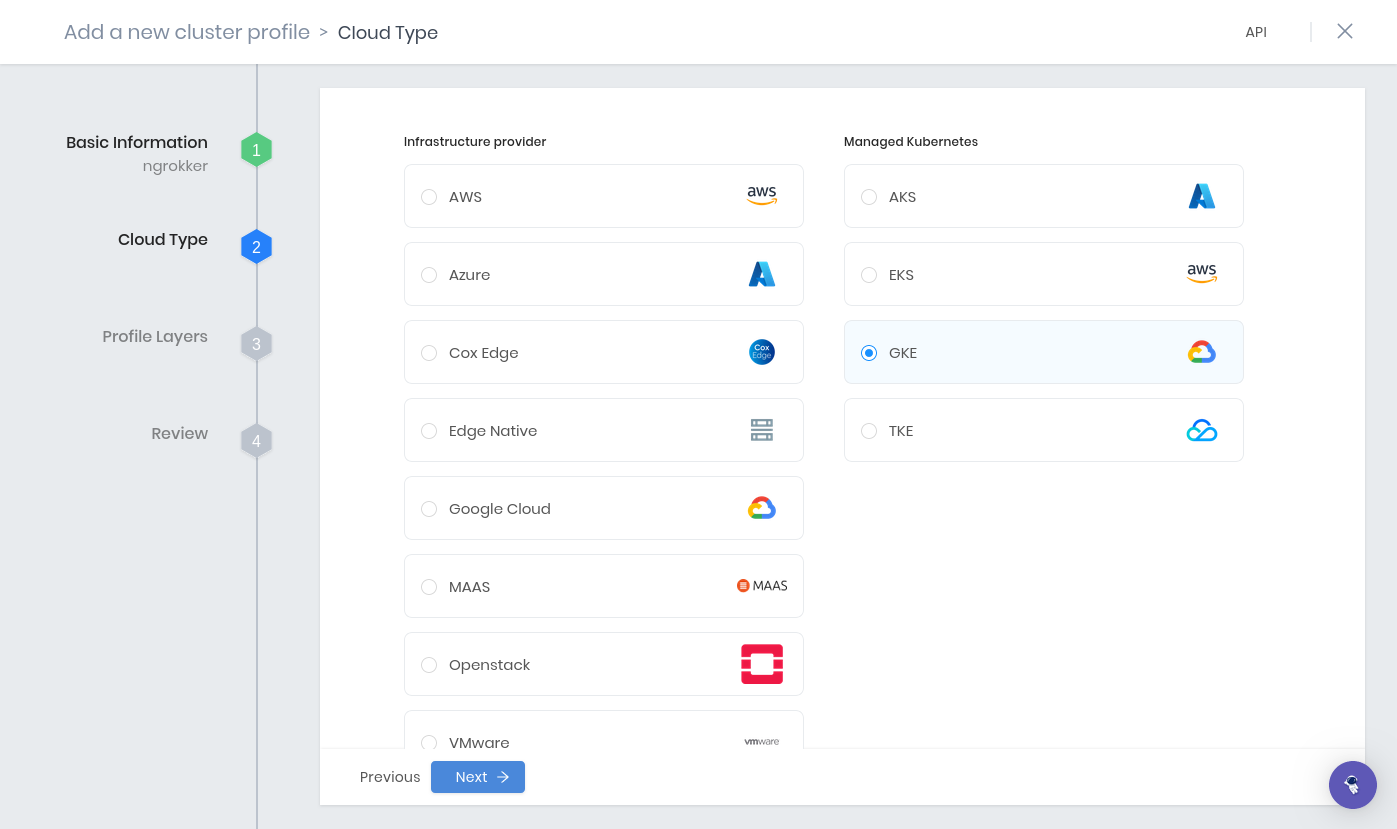
Task: Click the Edge Native server icon
Action: pos(761,430)
